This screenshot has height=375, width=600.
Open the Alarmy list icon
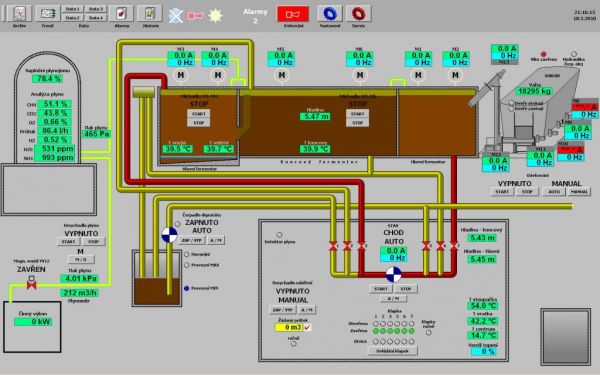point(121,14)
